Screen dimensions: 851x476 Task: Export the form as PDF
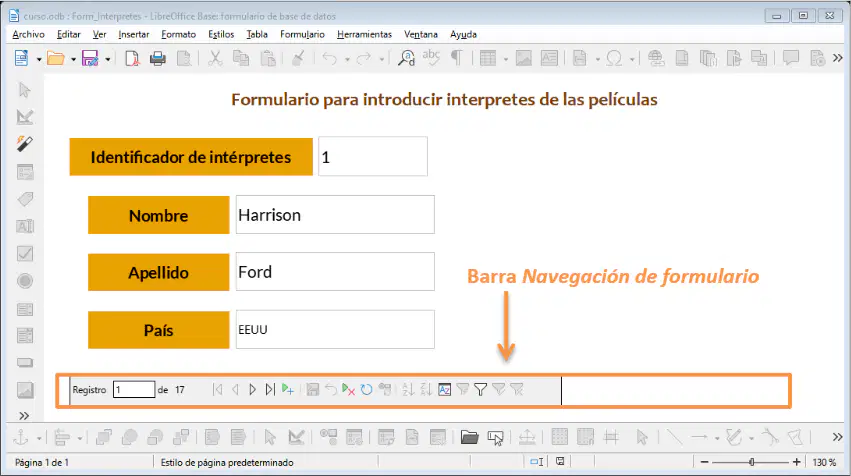132,58
